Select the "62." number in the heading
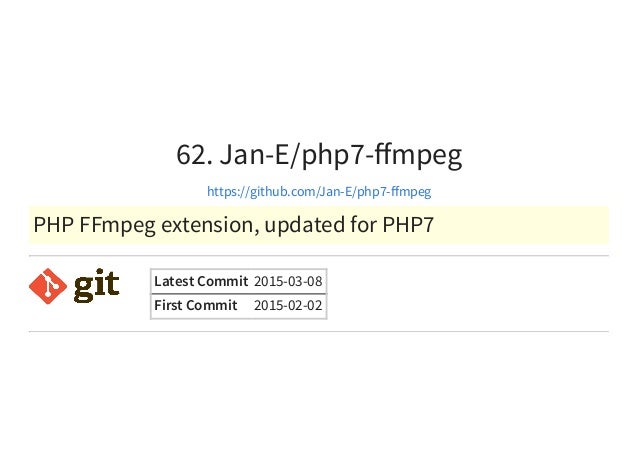 point(194,154)
